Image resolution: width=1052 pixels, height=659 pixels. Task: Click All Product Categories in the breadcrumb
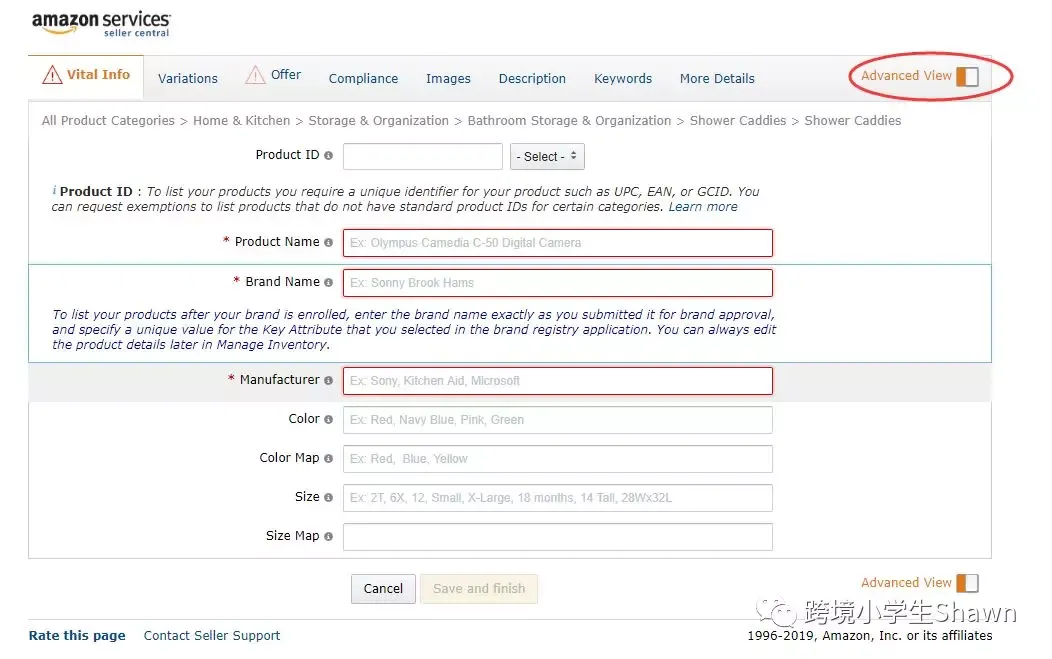tap(108, 121)
